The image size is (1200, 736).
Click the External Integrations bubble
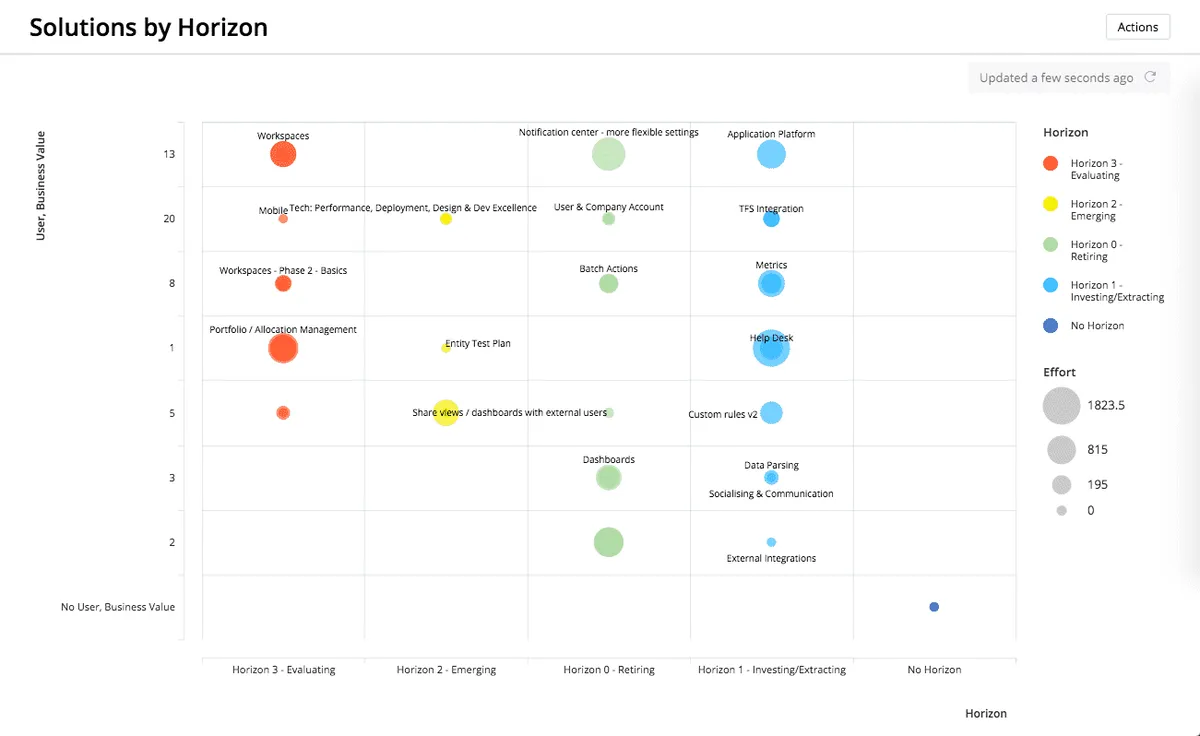coord(771,542)
